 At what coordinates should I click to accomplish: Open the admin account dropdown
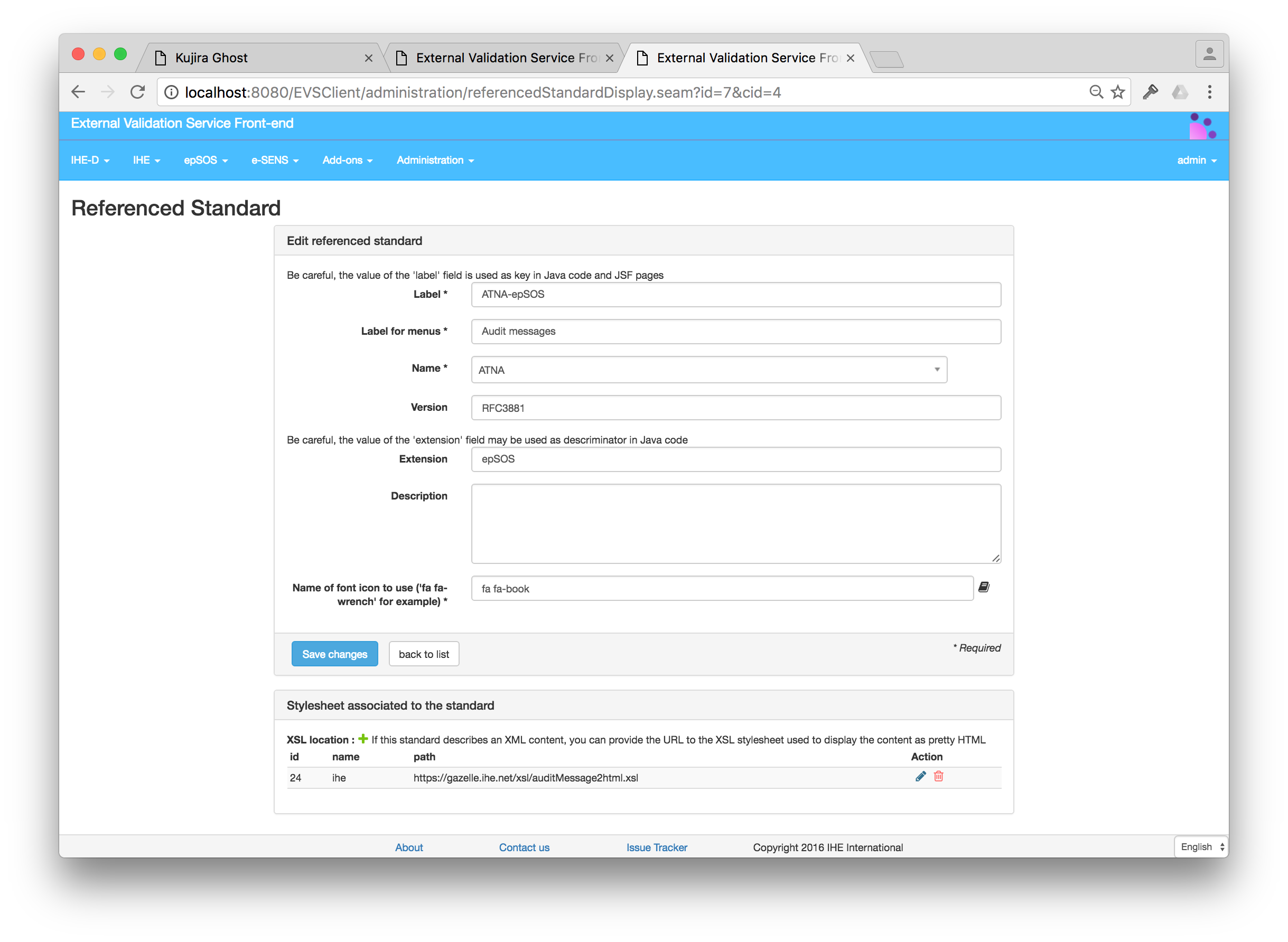click(1196, 160)
